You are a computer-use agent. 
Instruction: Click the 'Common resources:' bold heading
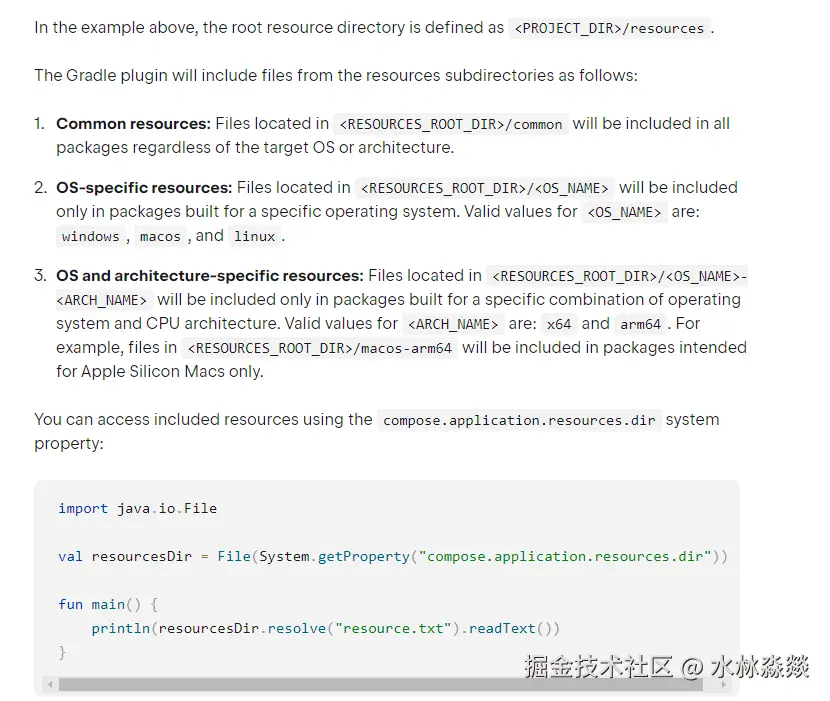(133, 124)
